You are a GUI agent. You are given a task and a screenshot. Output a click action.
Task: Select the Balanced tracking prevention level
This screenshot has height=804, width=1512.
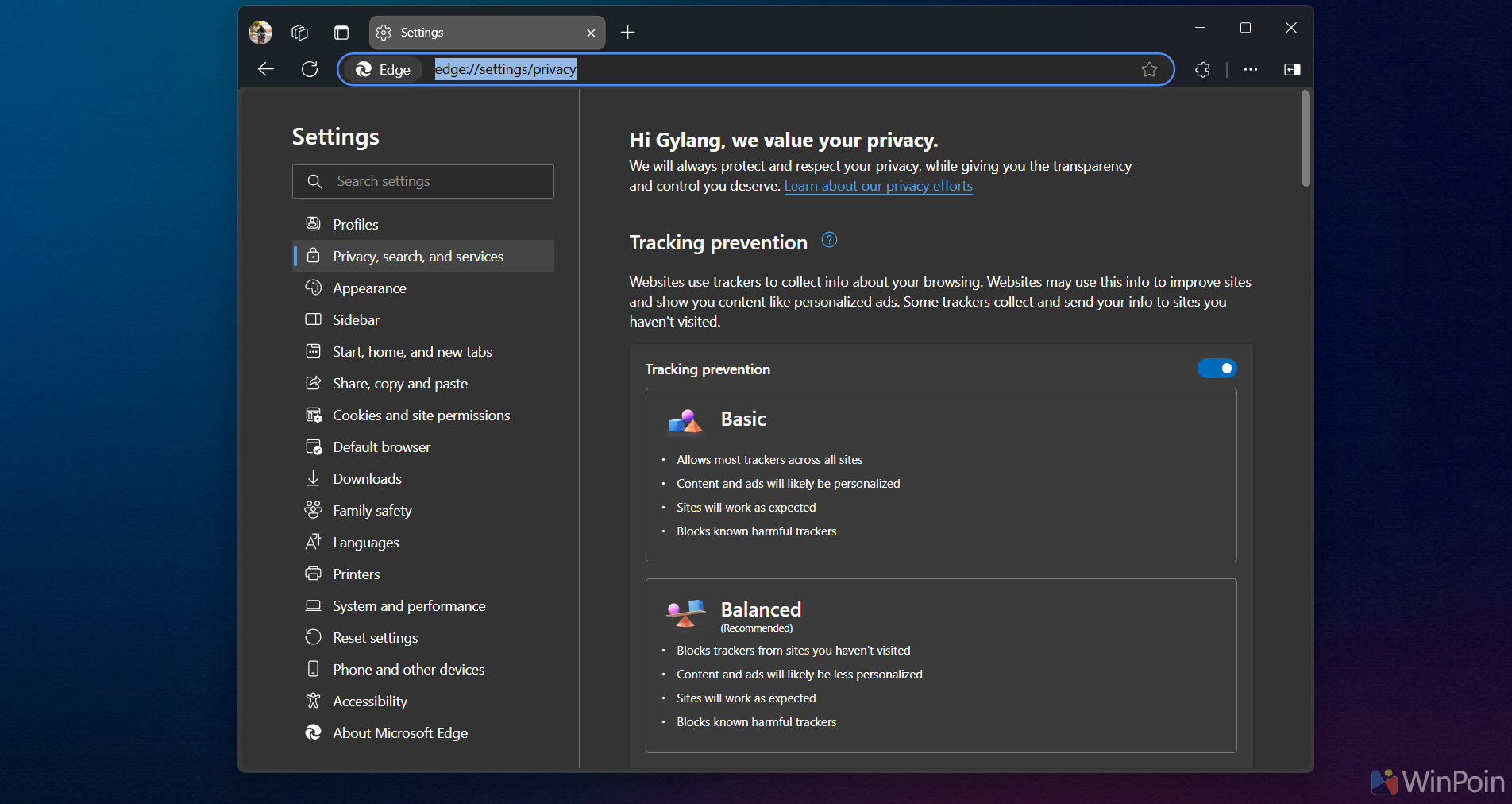pyautogui.click(x=940, y=665)
